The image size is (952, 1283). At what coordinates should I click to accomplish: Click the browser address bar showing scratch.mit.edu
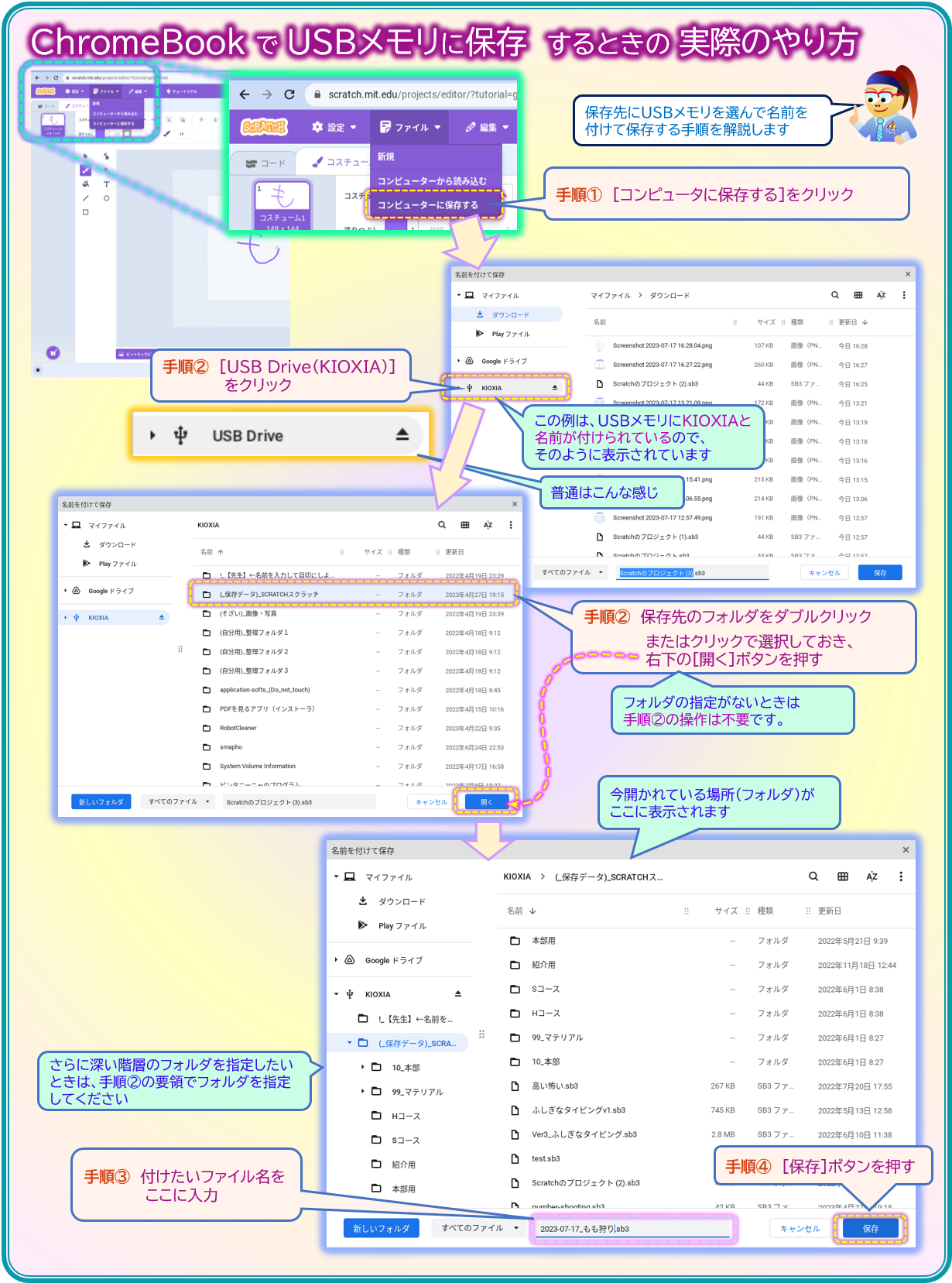(x=412, y=94)
